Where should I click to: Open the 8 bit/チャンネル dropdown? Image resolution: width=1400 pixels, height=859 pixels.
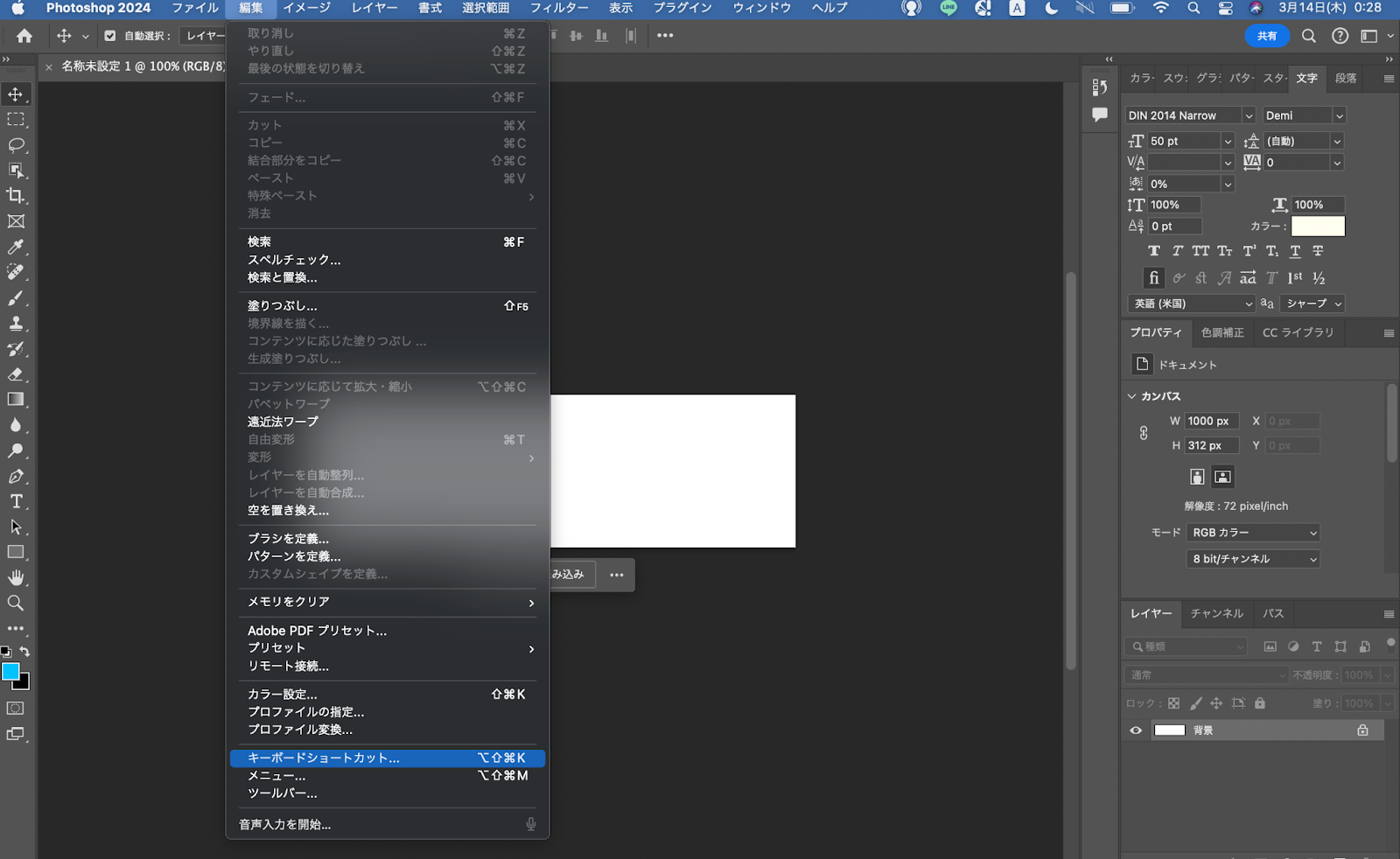[x=1254, y=559]
